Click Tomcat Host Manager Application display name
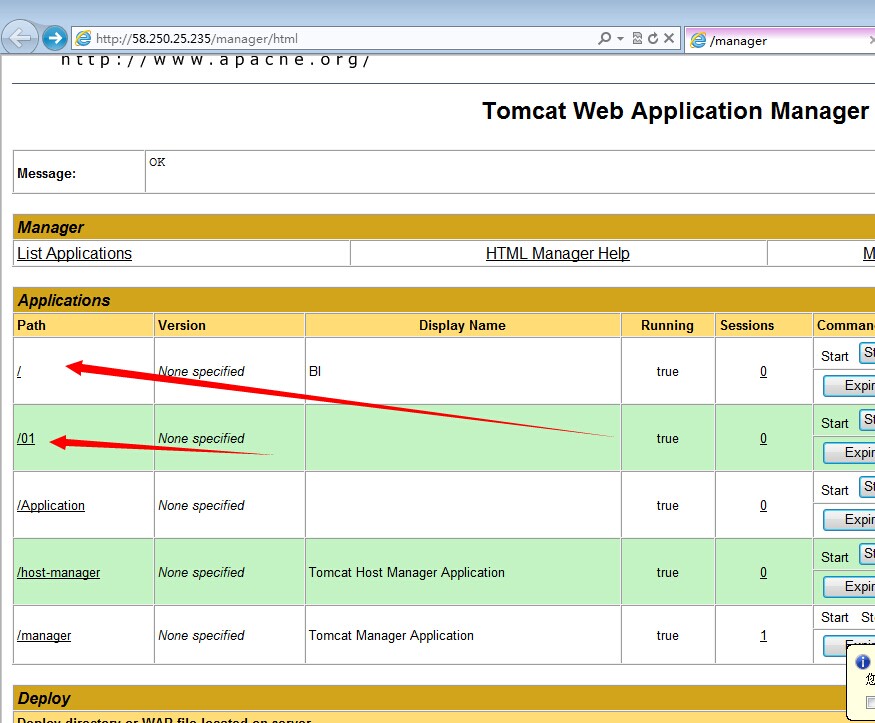The width and height of the screenshot is (875, 723). pyautogui.click(x=406, y=572)
